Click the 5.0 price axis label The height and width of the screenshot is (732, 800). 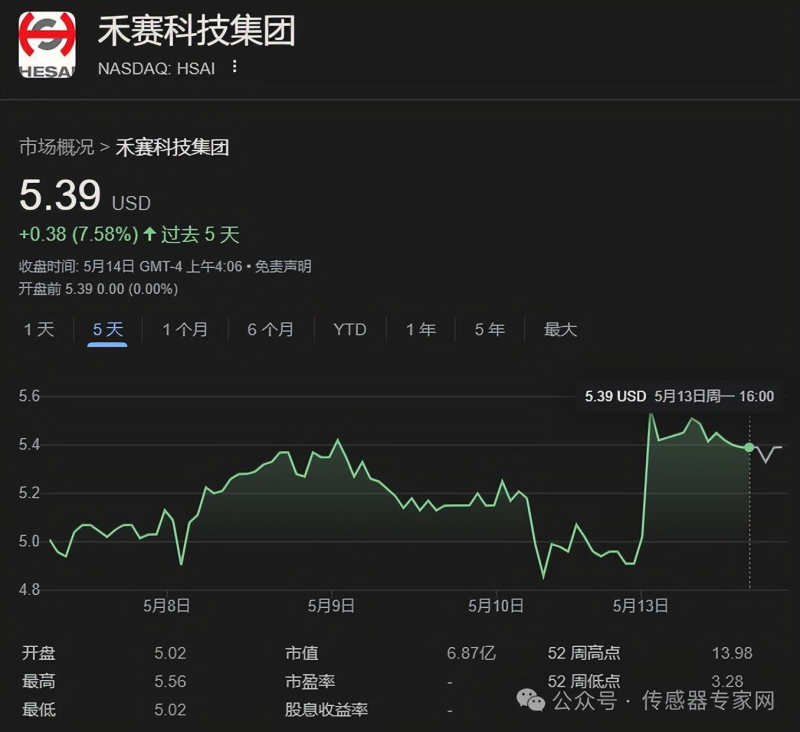[x=29, y=541]
